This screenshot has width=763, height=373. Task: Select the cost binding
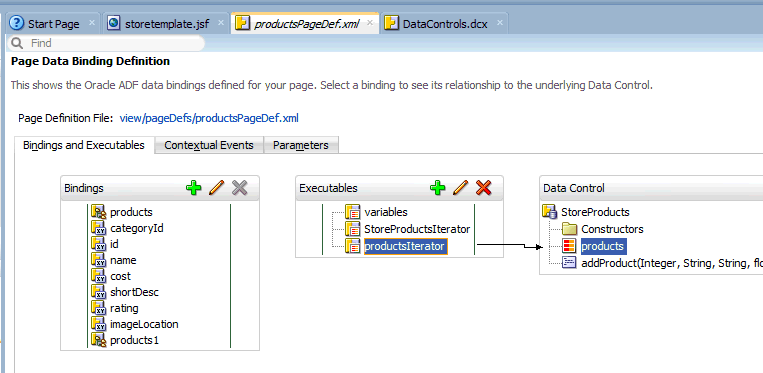(x=120, y=276)
